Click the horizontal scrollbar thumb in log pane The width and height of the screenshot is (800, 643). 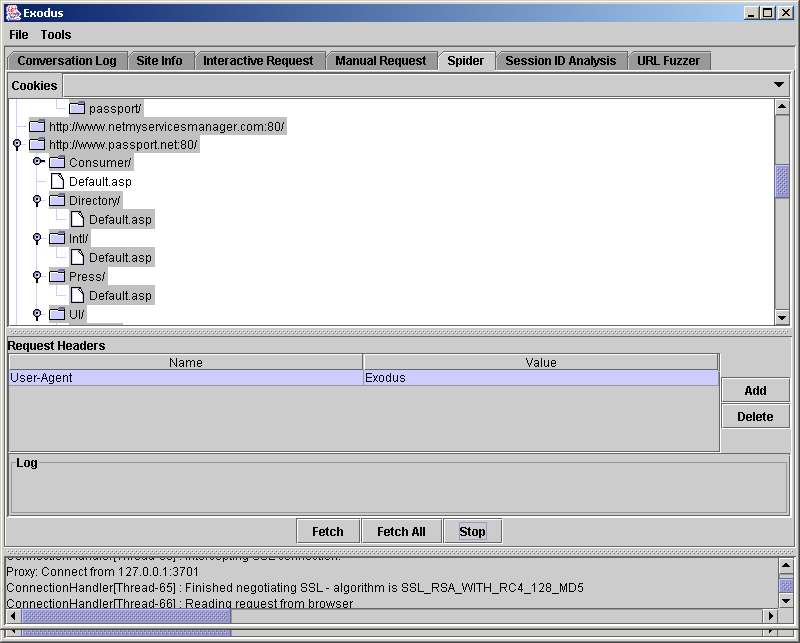pos(126,616)
